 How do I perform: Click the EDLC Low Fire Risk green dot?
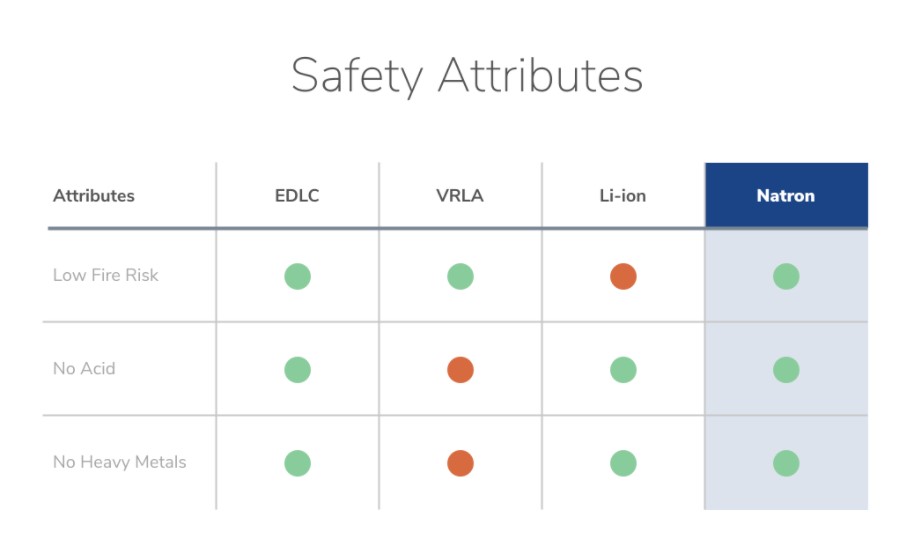tap(297, 276)
